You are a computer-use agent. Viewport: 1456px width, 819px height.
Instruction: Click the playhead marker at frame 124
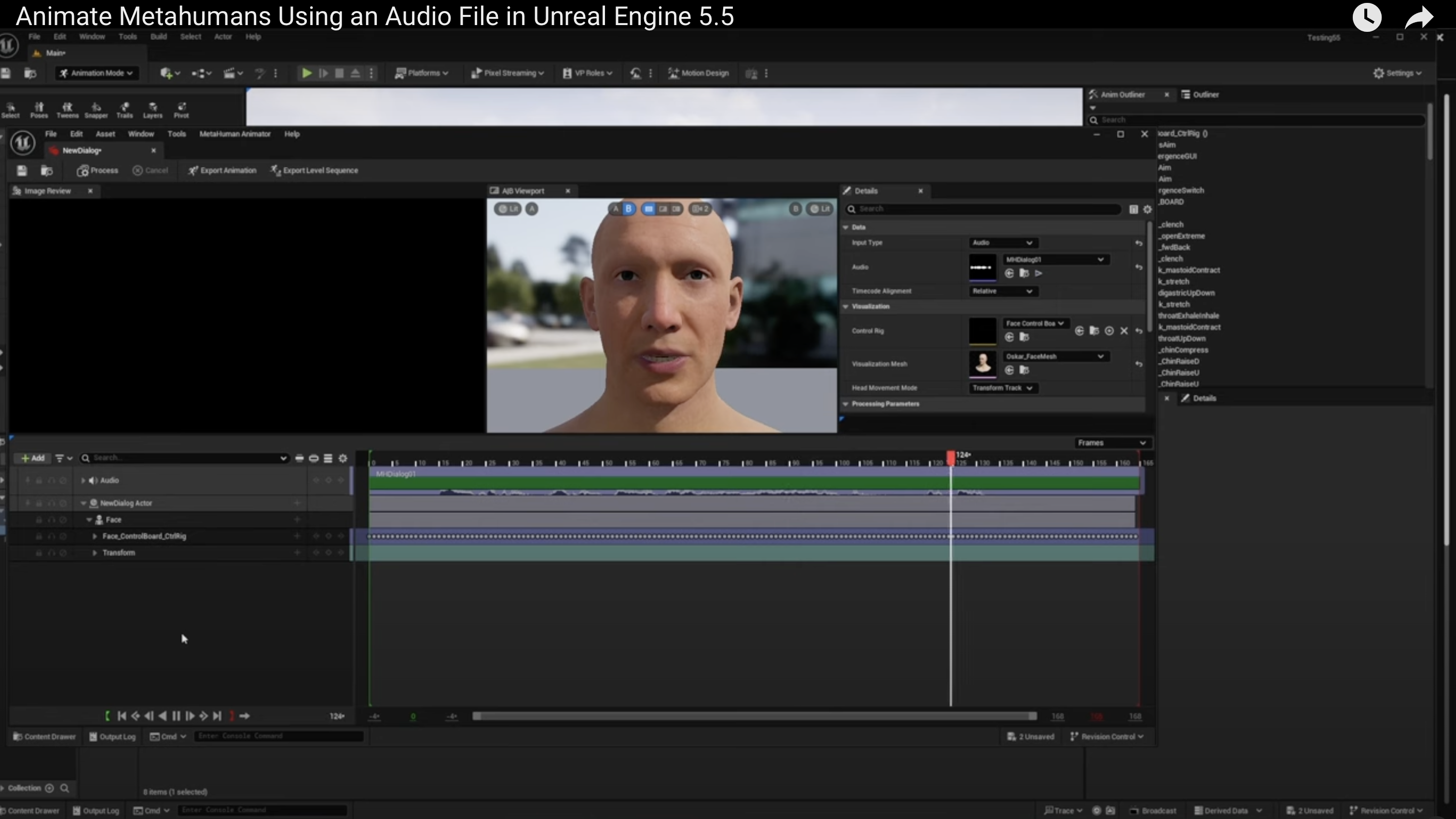pos(951,456)
